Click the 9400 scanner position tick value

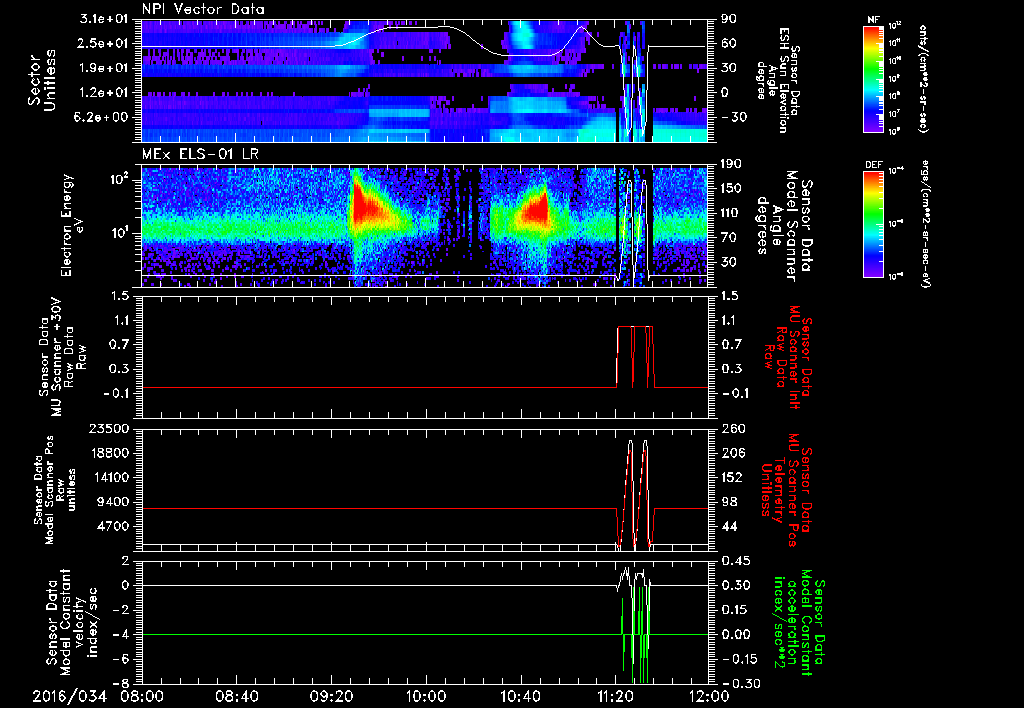114,502
